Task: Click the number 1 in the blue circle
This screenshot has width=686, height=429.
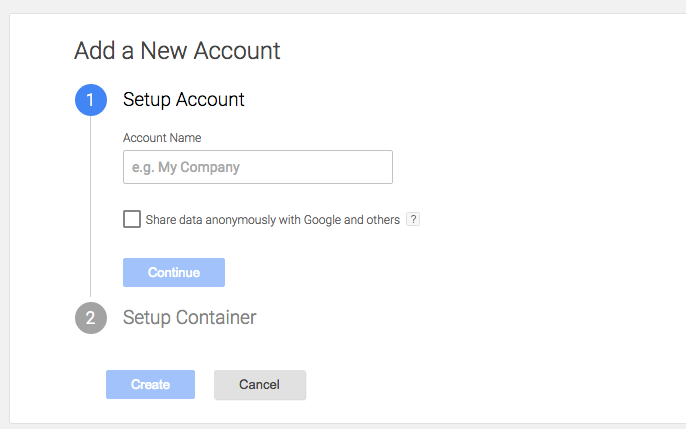Action: coord(90,100)
